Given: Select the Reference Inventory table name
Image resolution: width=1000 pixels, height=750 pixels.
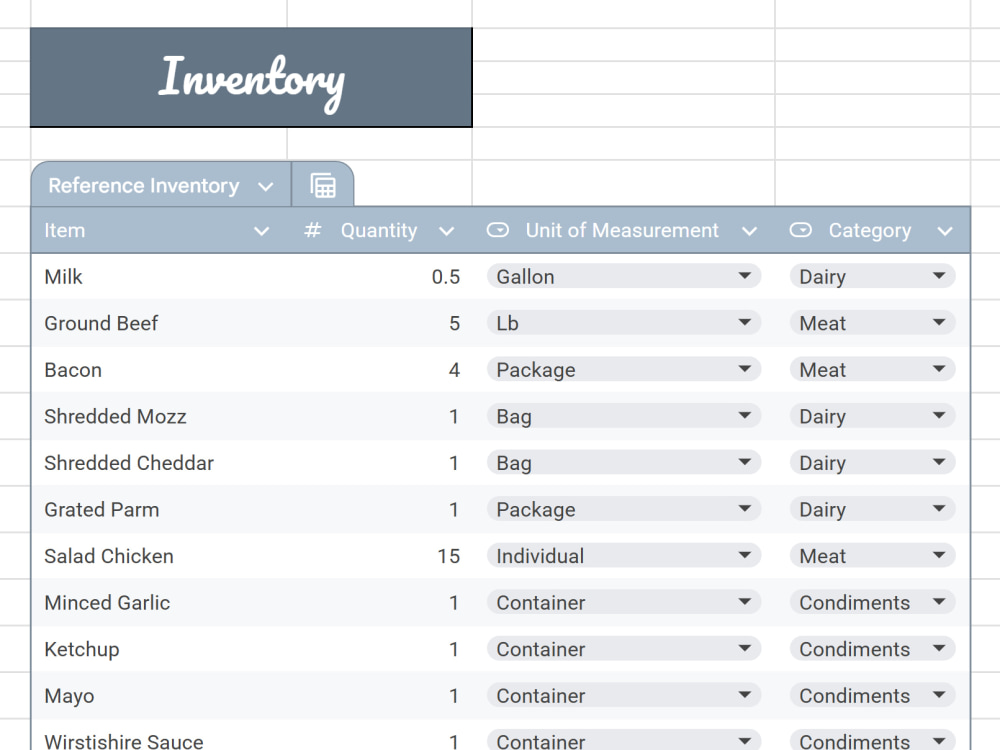Looking at the screenshot, I should pyautogui.click(x=143, y=186).
